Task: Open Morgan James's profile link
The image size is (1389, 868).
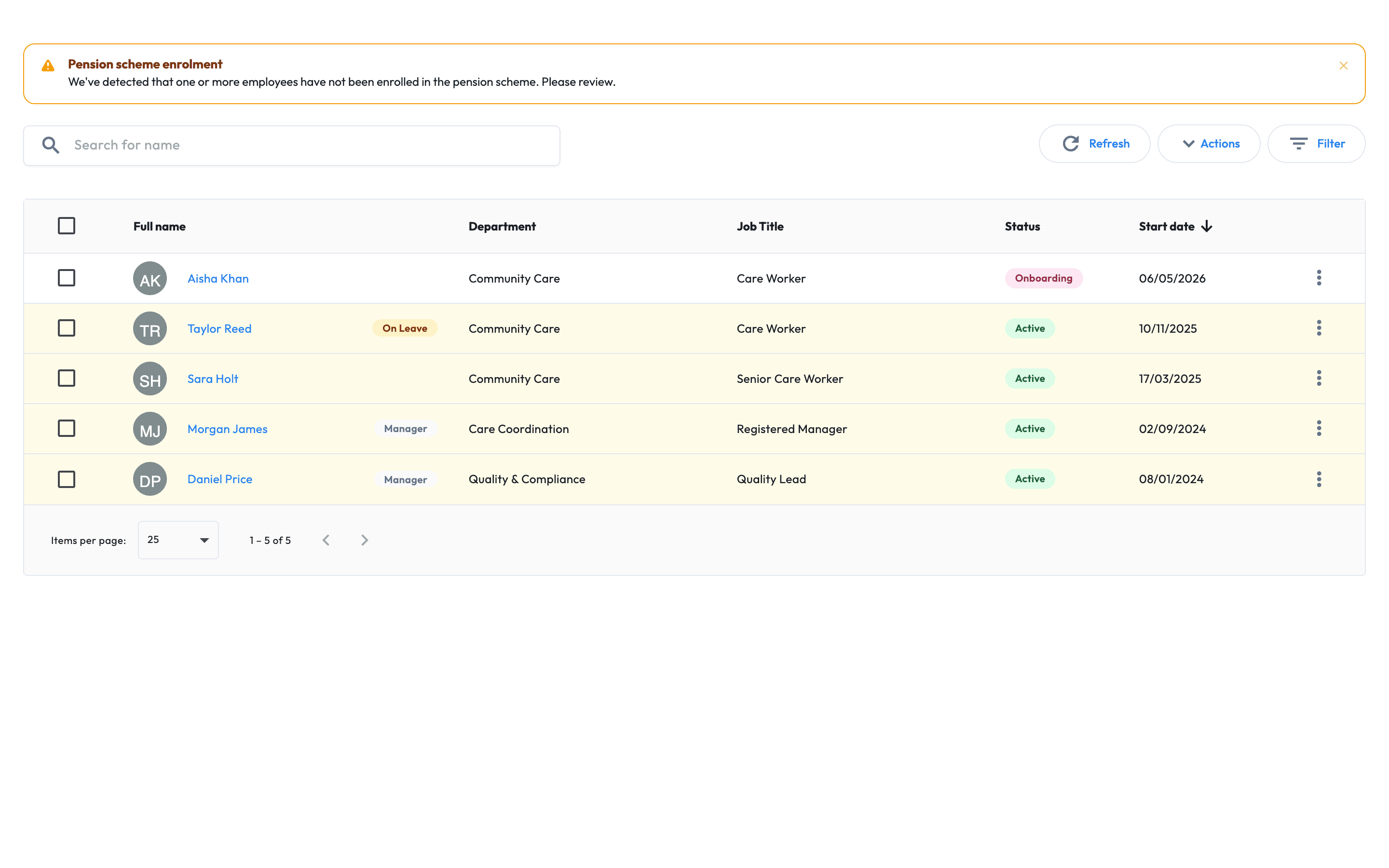Action: click(x=227, y=429)
